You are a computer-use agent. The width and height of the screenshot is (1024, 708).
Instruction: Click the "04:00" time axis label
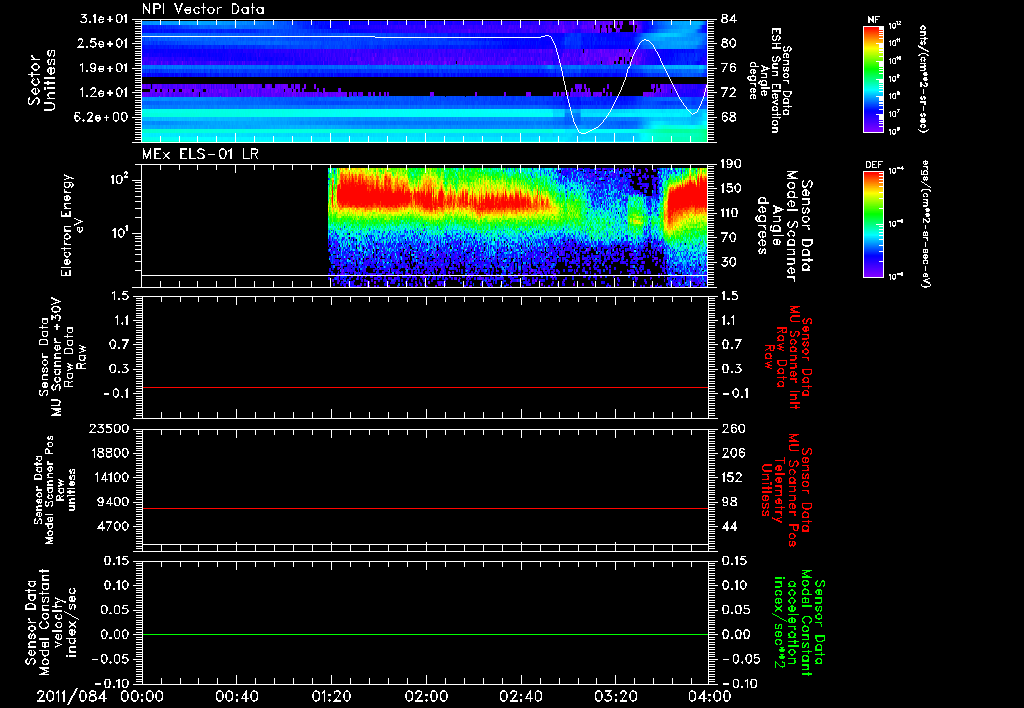(710, 696)
